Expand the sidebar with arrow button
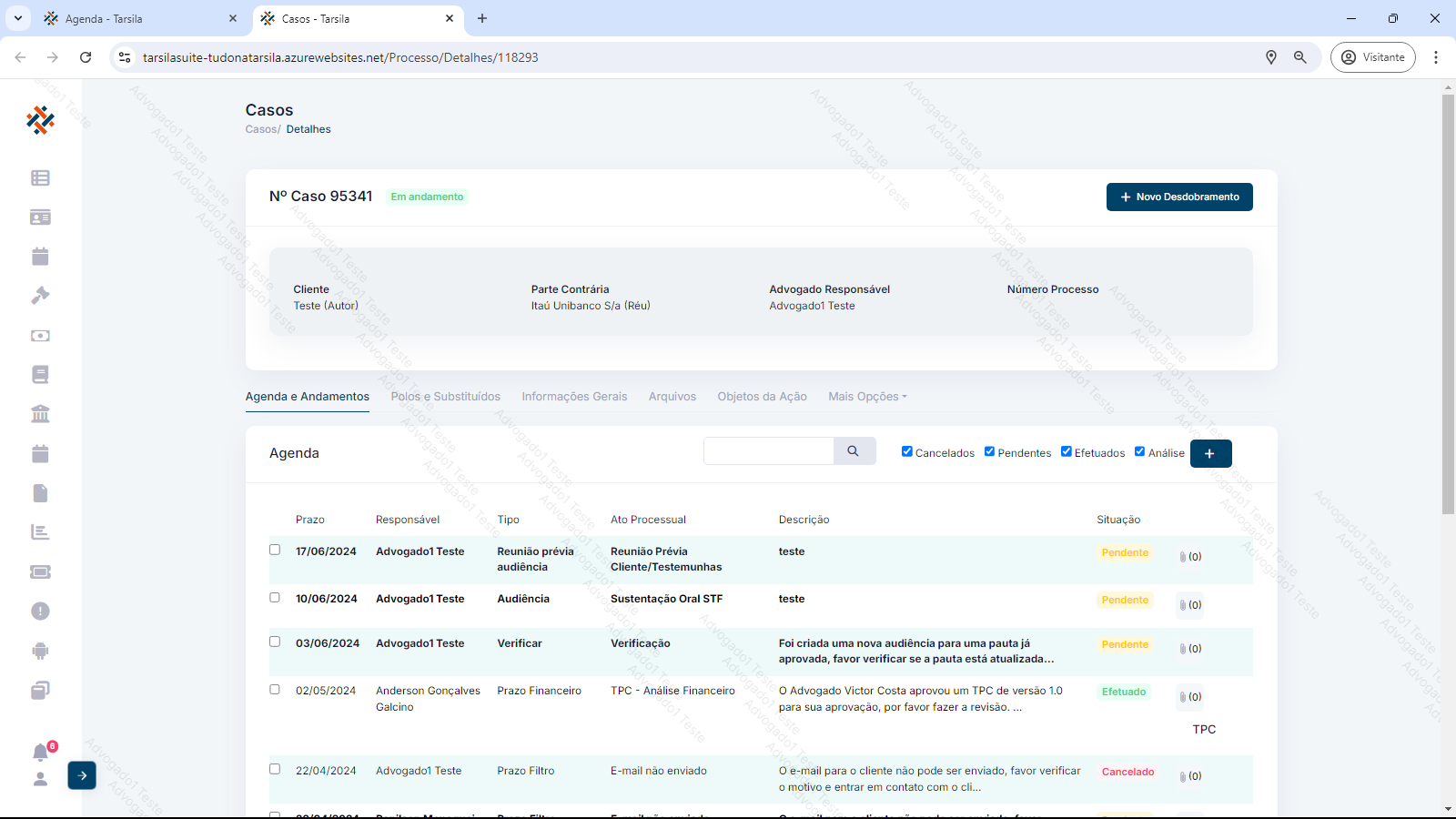Viewport: 1456px width, 819px height. (x=82, y=775)
